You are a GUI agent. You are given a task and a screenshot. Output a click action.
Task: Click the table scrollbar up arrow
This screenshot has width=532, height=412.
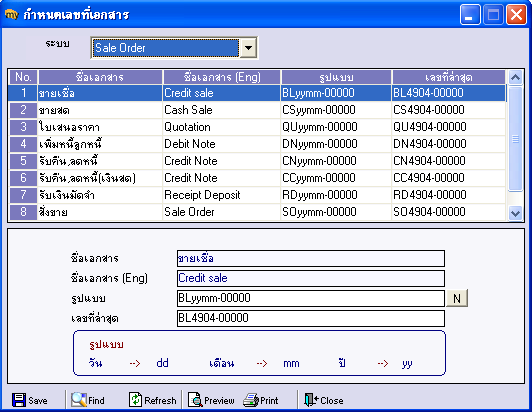(x=515, y=77)
